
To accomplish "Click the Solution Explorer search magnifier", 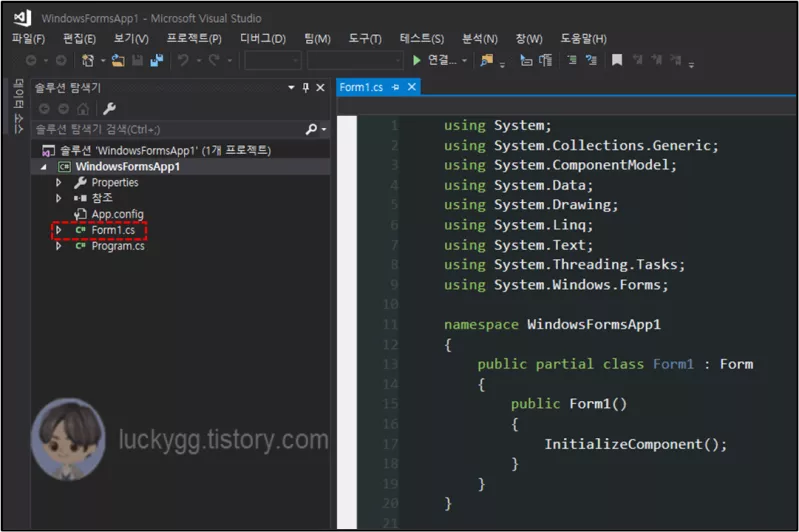I will coord(311,129).
